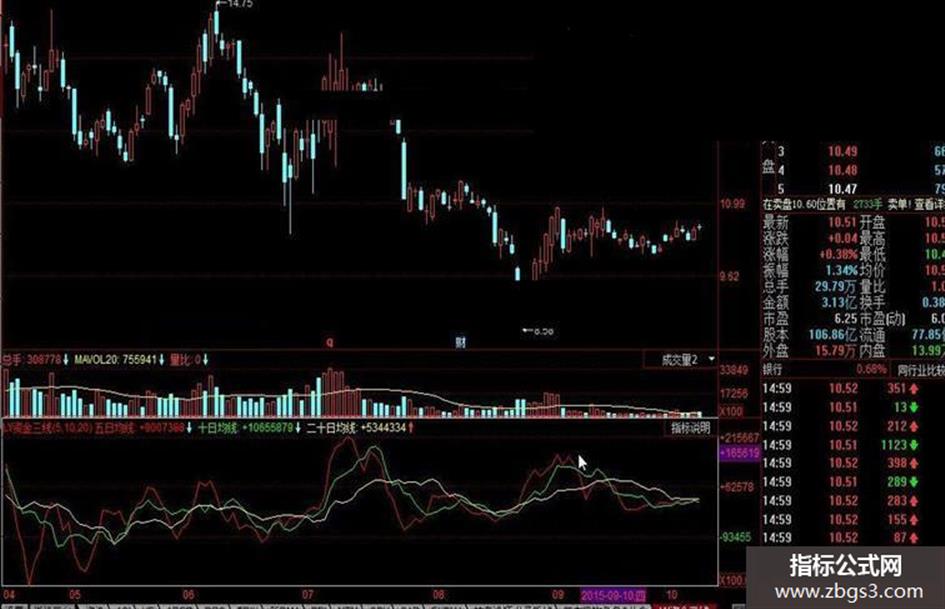945x609 pixels.
Task: Click the 振幅 value 1.34%
Action: (841, 270)
